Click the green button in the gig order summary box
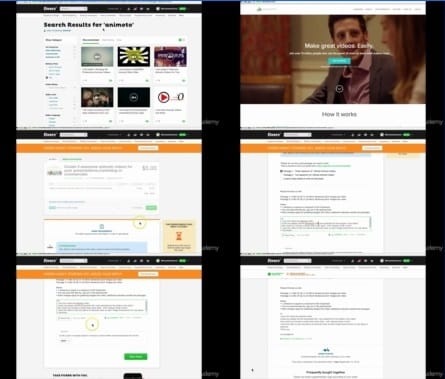The image size is (445, 379). pyautogui.click(x=151, y=208)
